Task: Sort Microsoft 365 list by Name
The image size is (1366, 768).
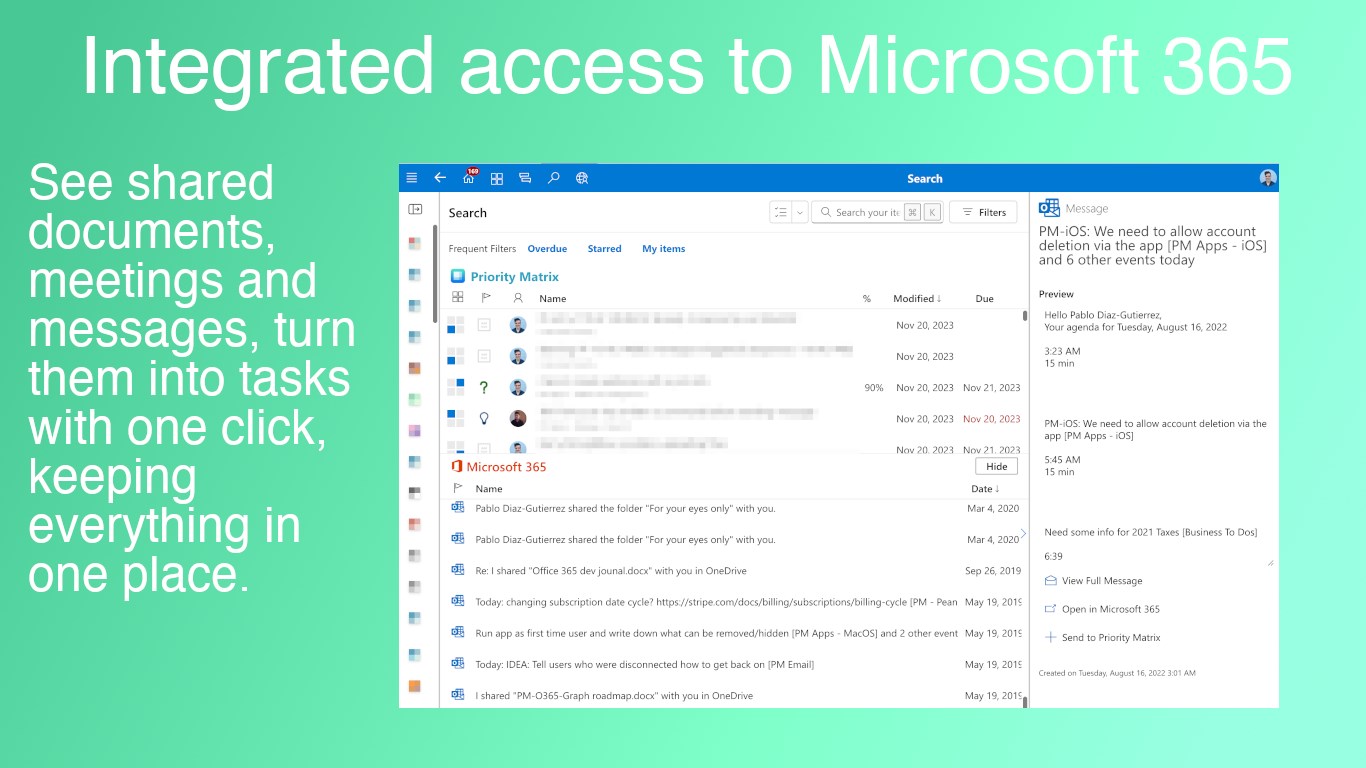Action: pos(489,489)
